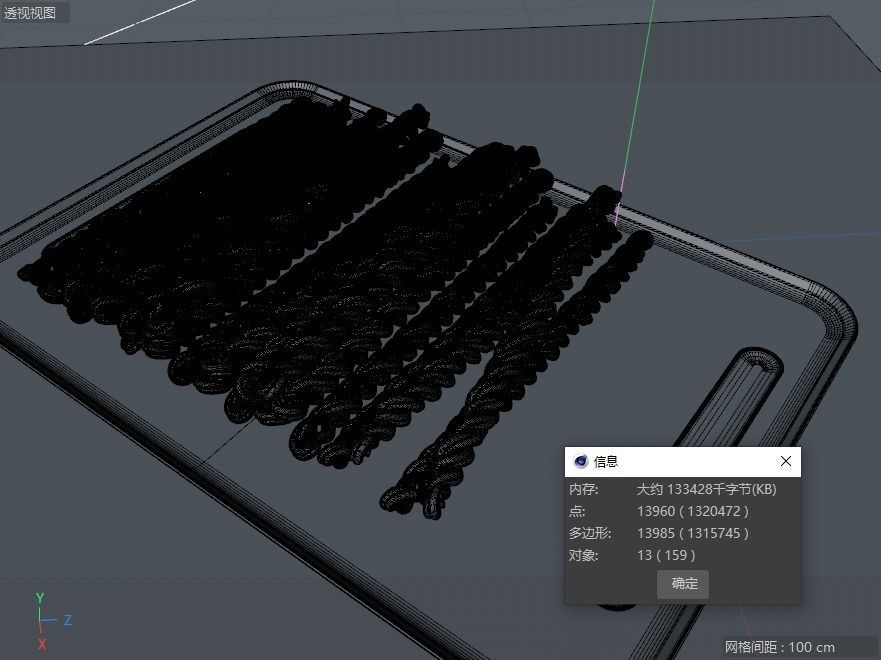Select the objects value 13 ( 159 )
This screenshot has height=660, width=881.
pyautogui.click(x=666, y=555)
